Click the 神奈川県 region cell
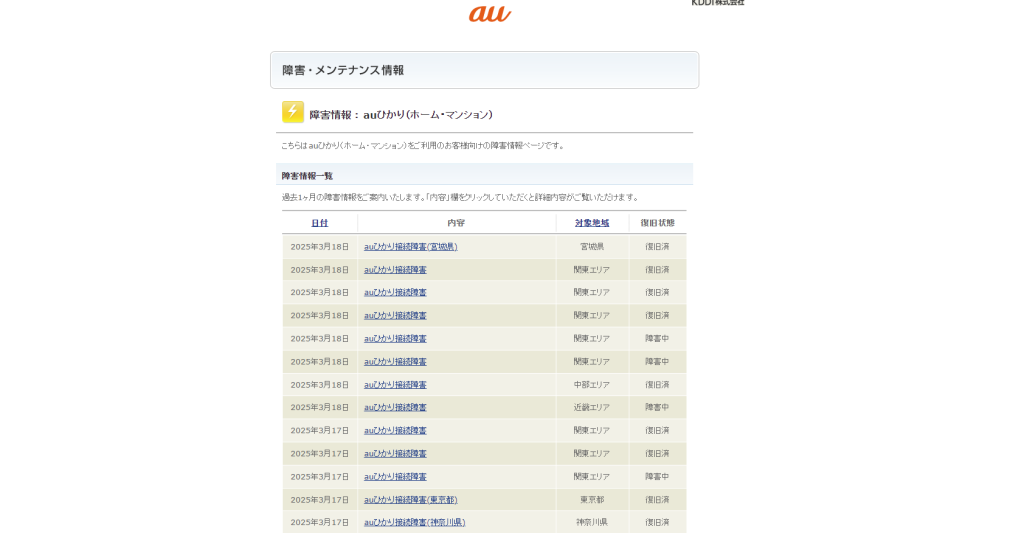Image resolution: width=1024 pixels, height=533 pixels. pos(592,523)
